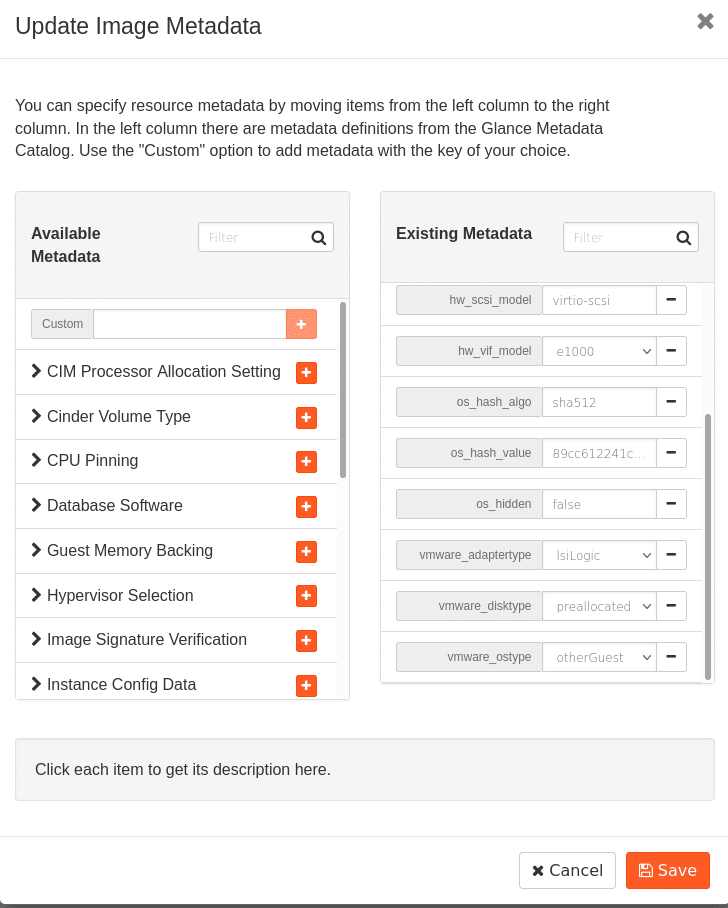Click search icon in Available Metadata filter
Image resolution: width=728 pixels, height=908 pixels.
[x=319, y=238]
